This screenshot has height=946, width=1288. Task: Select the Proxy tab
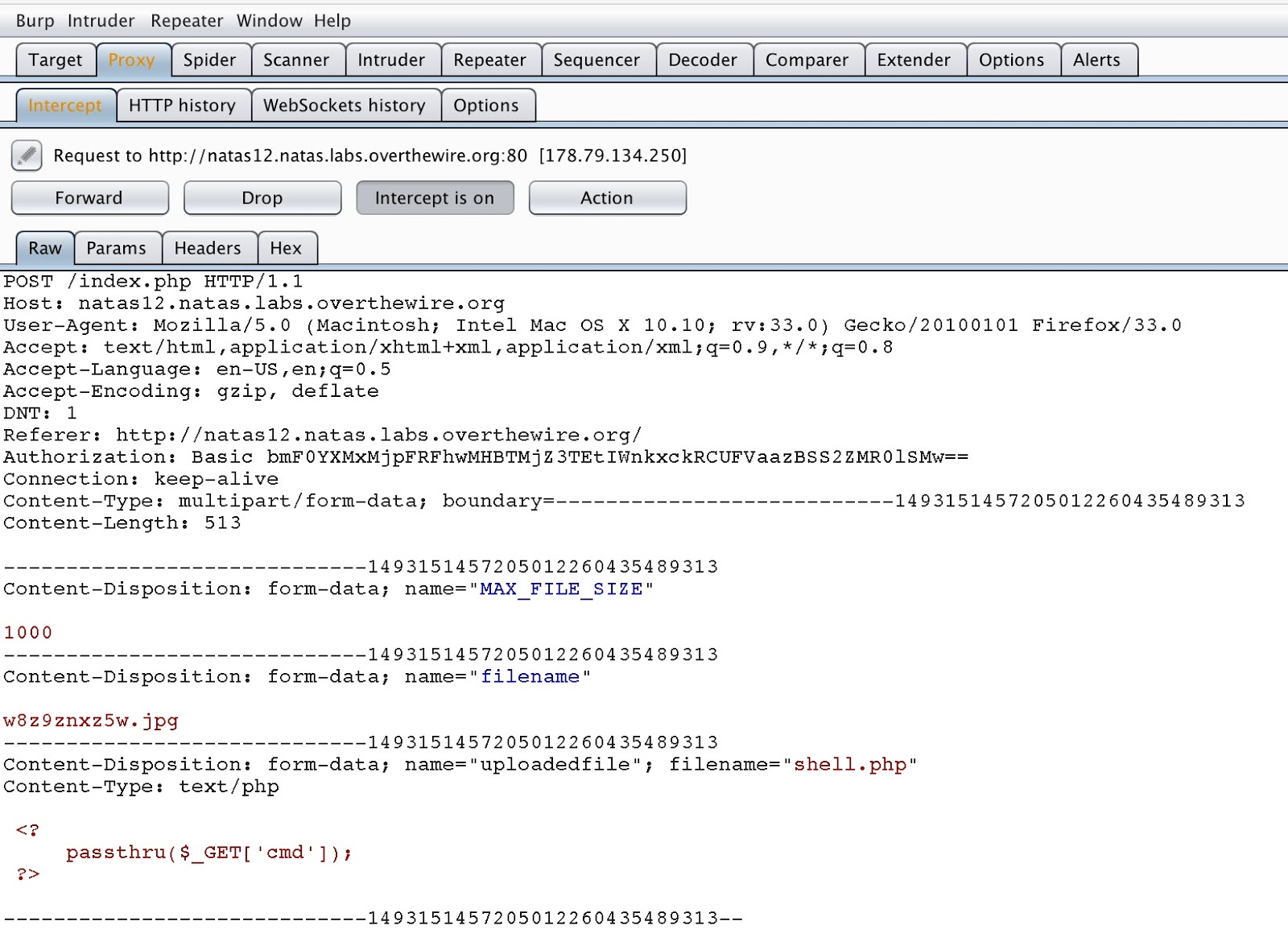[x=132, y=60]
